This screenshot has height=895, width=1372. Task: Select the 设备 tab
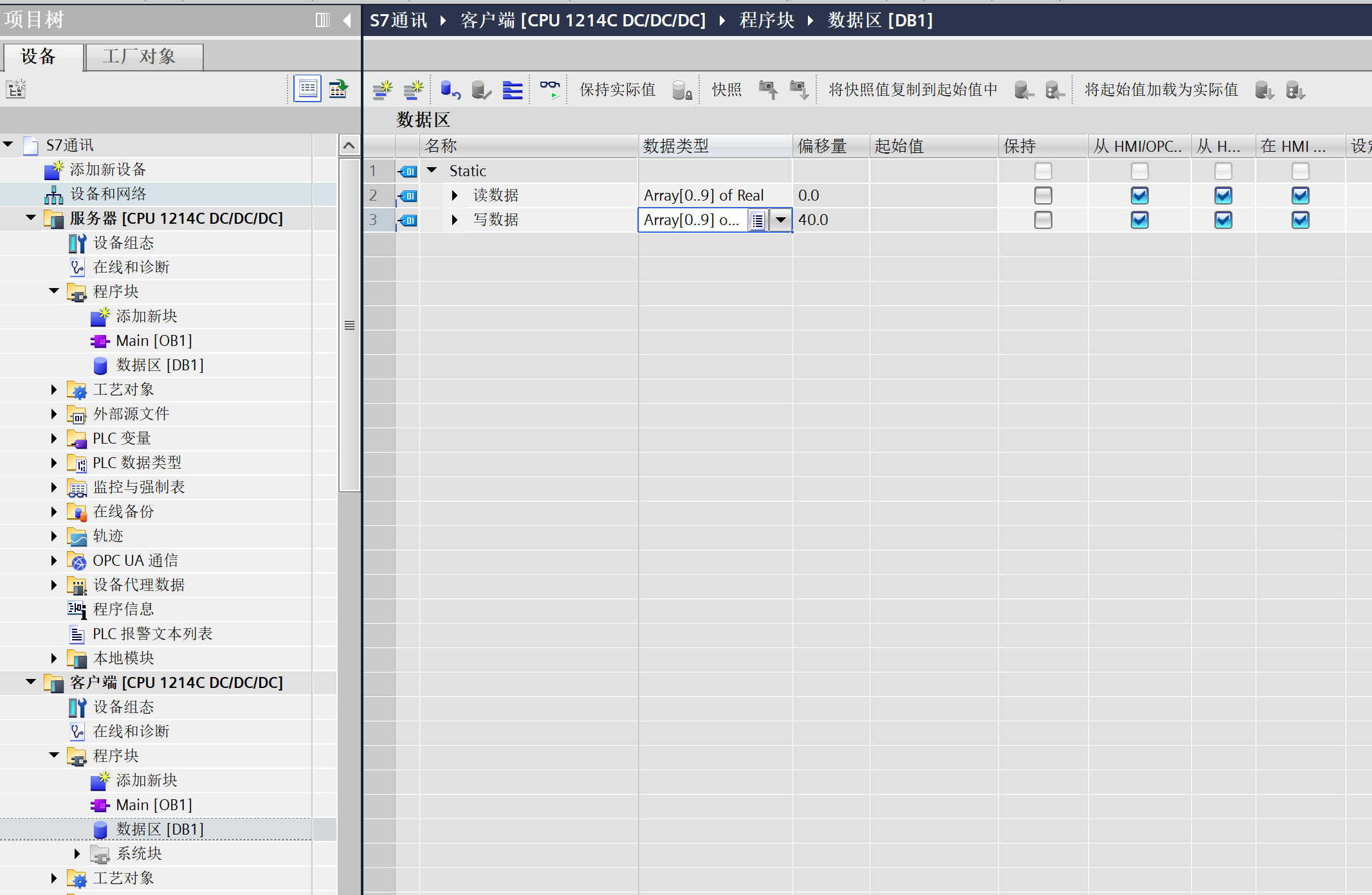click(41, 57)
